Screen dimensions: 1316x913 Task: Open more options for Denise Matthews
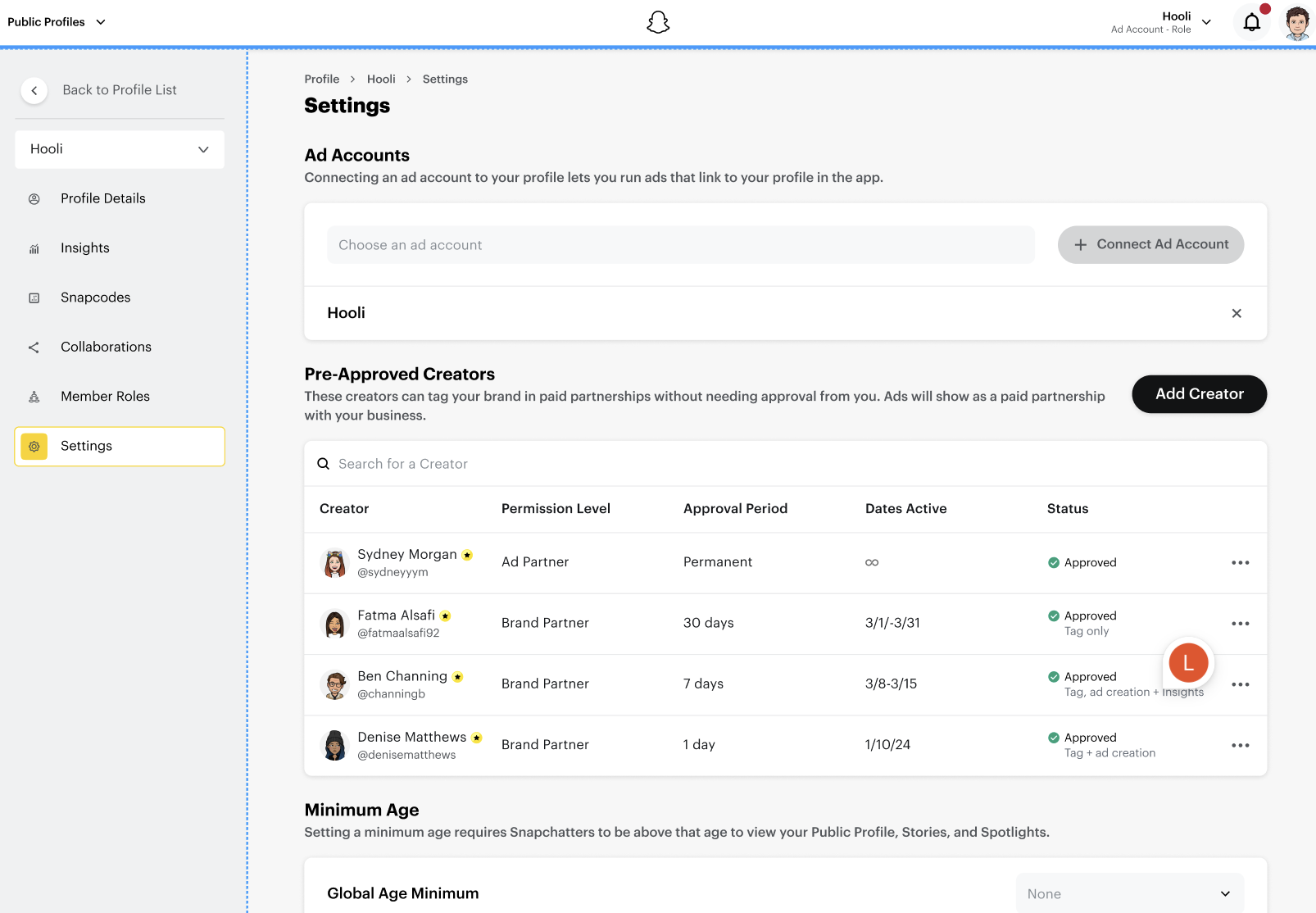click(1241, 745)
